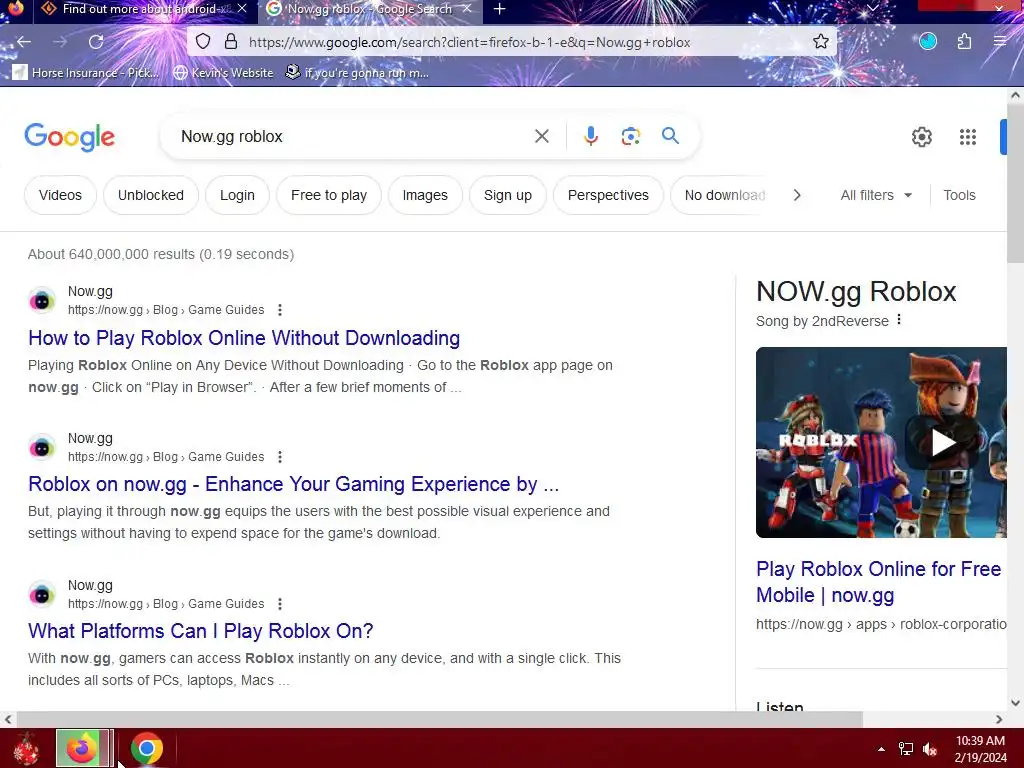Select the Free to play chip
The width and height of the screenshot is (1024, 768).
coord(328,195)
